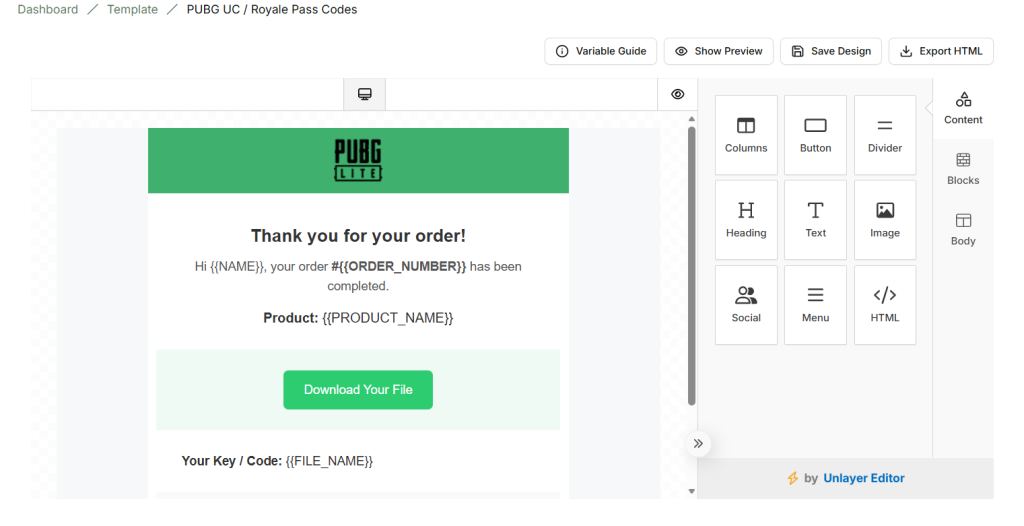The image size is (1024, 526).
Task: Select the Menu content tool
Action: tap(815, 305)
